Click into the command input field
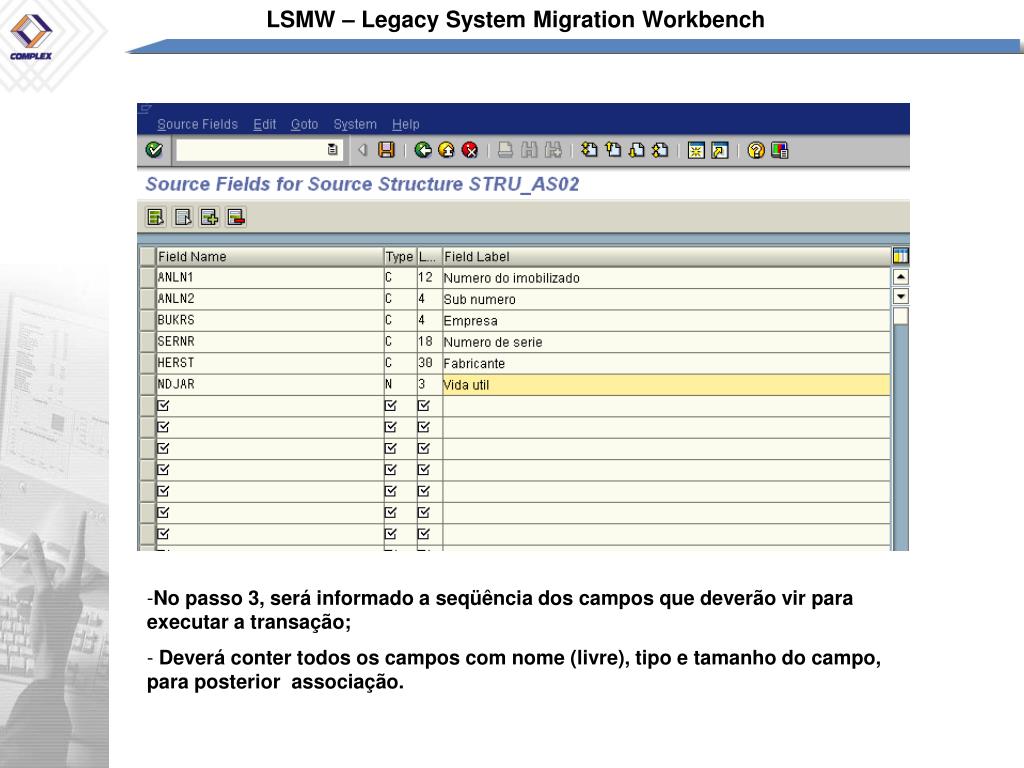Viewport: 1024px width, 768px height. pyautogui.click(x=251, y=150)
